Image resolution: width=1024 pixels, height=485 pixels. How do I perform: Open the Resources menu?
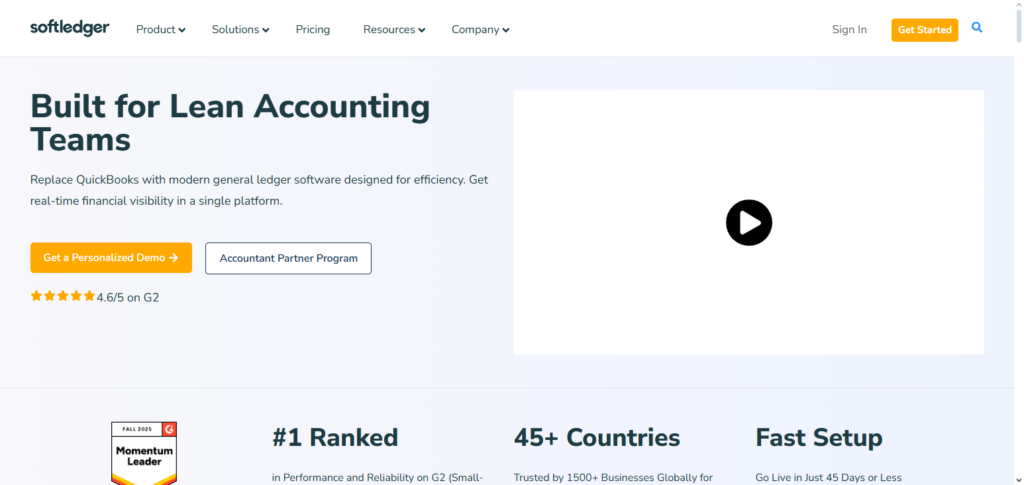pos(394,29)
